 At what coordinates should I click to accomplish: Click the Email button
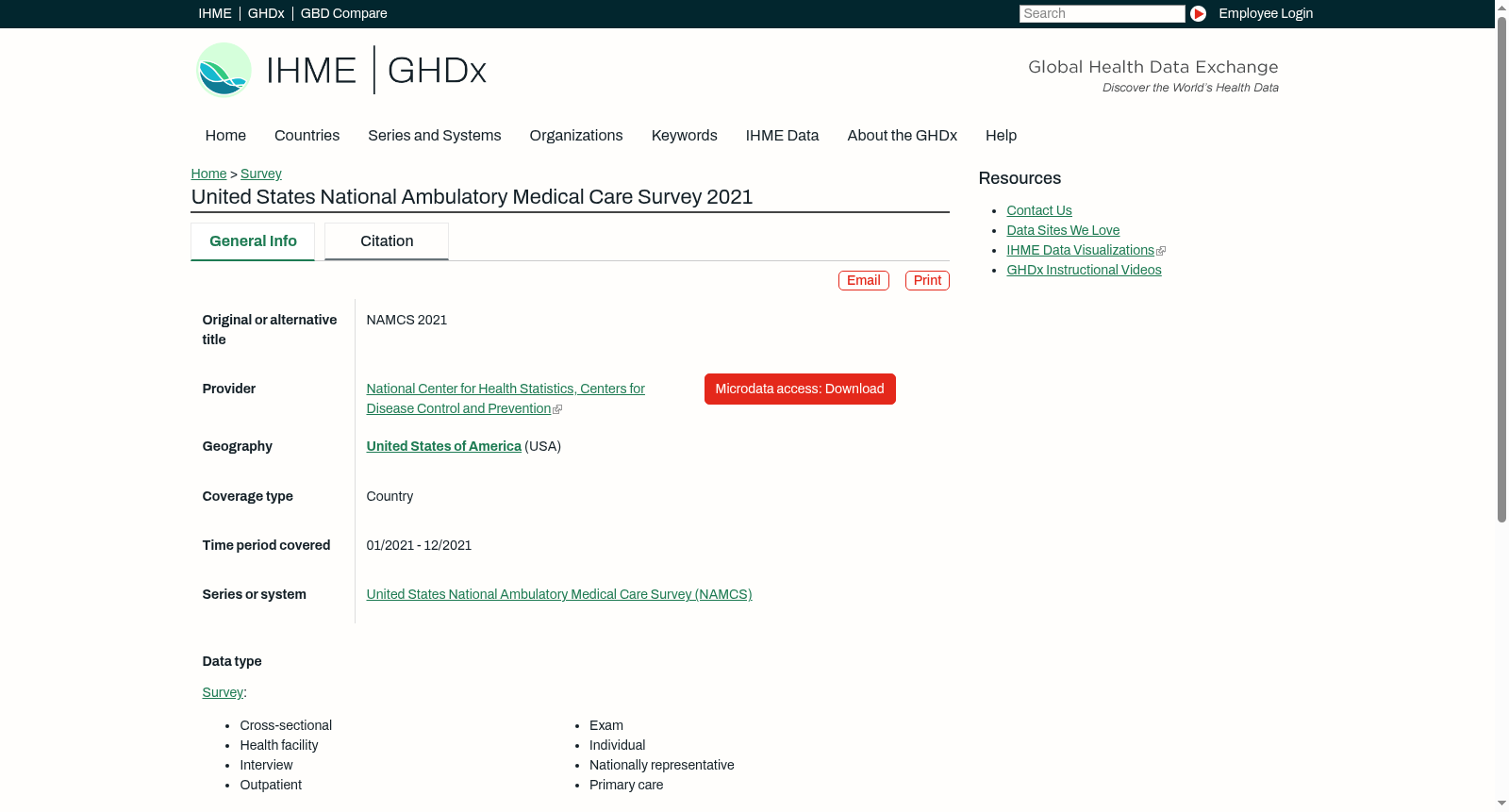[x=864, y=280]
